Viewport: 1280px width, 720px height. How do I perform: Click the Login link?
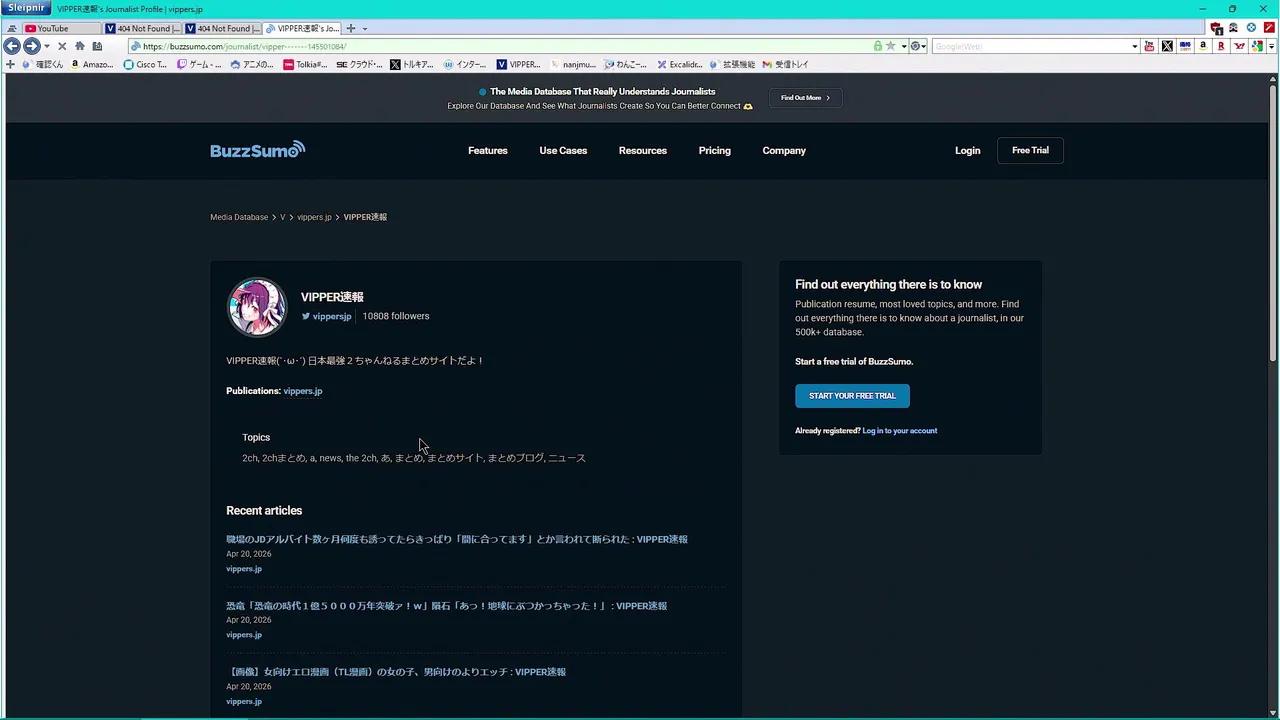tap(967, 150)
